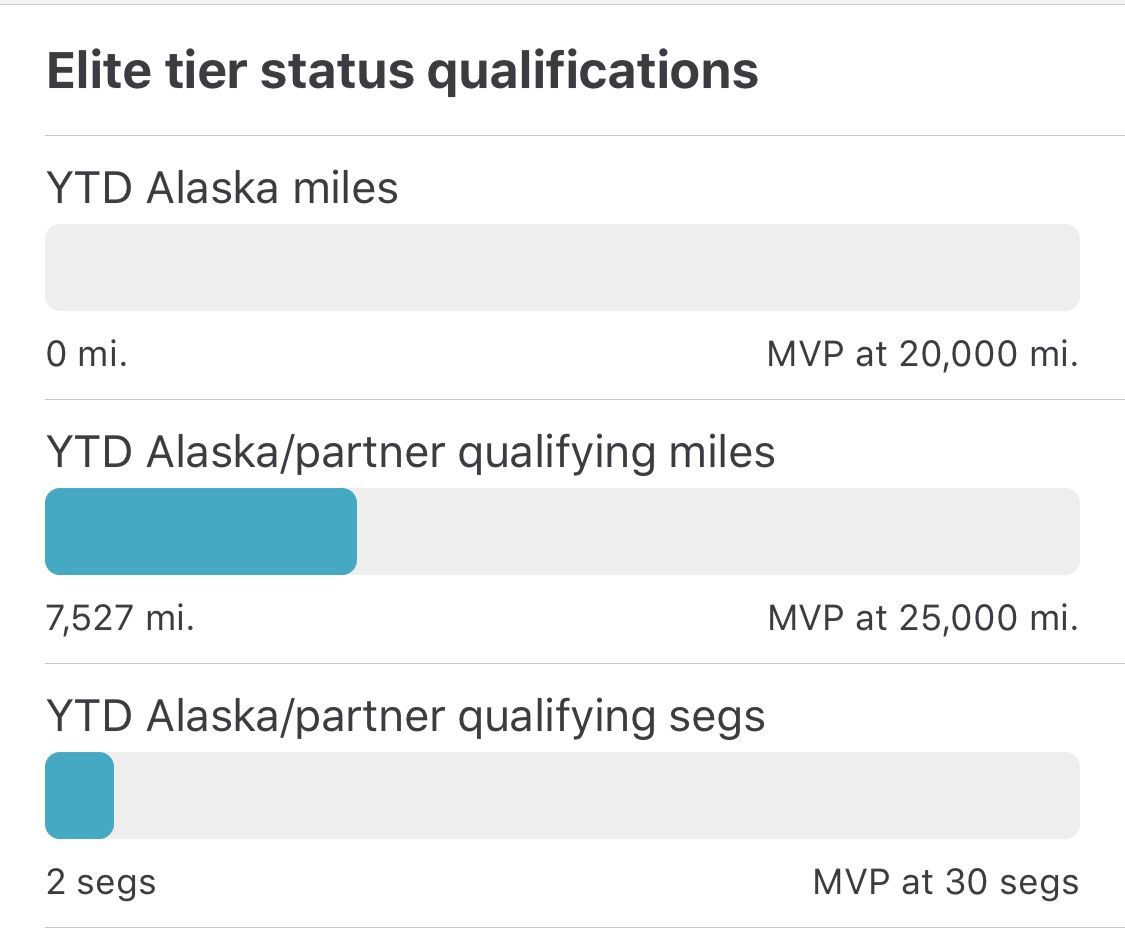Click the Elite tier status qualifications heading
The height and width of the screenshot is (931, 1125).
(403, 72)
